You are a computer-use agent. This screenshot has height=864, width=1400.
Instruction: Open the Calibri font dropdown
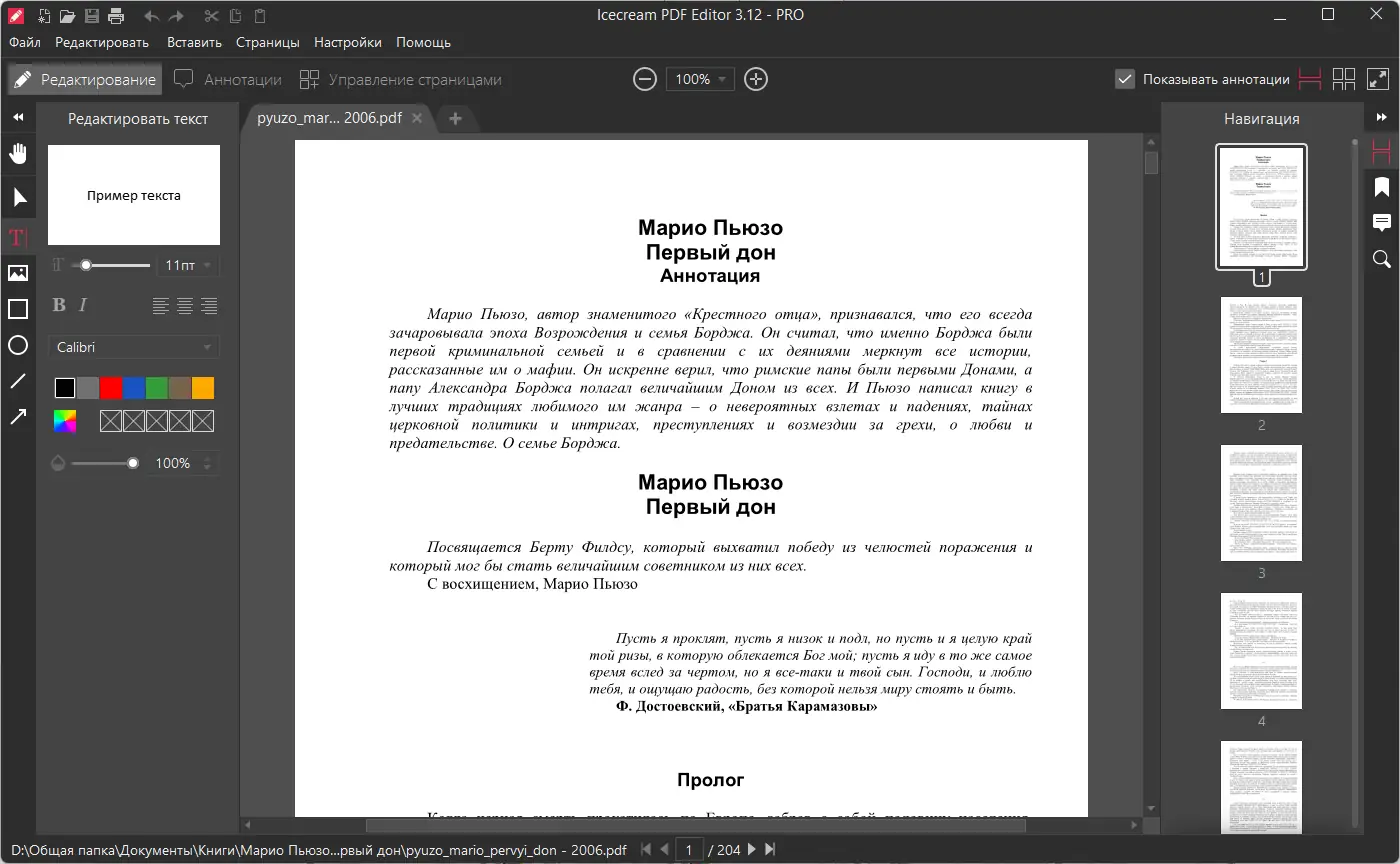click(134, 347)
